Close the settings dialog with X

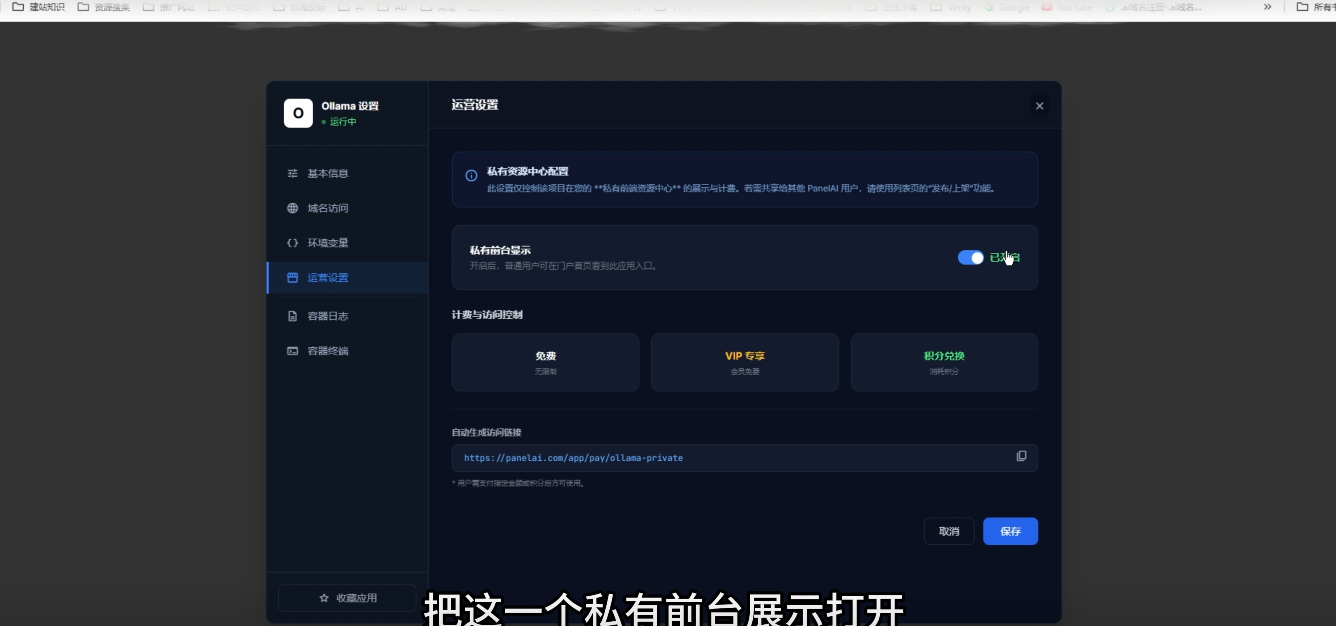[x=1039, y=106]
